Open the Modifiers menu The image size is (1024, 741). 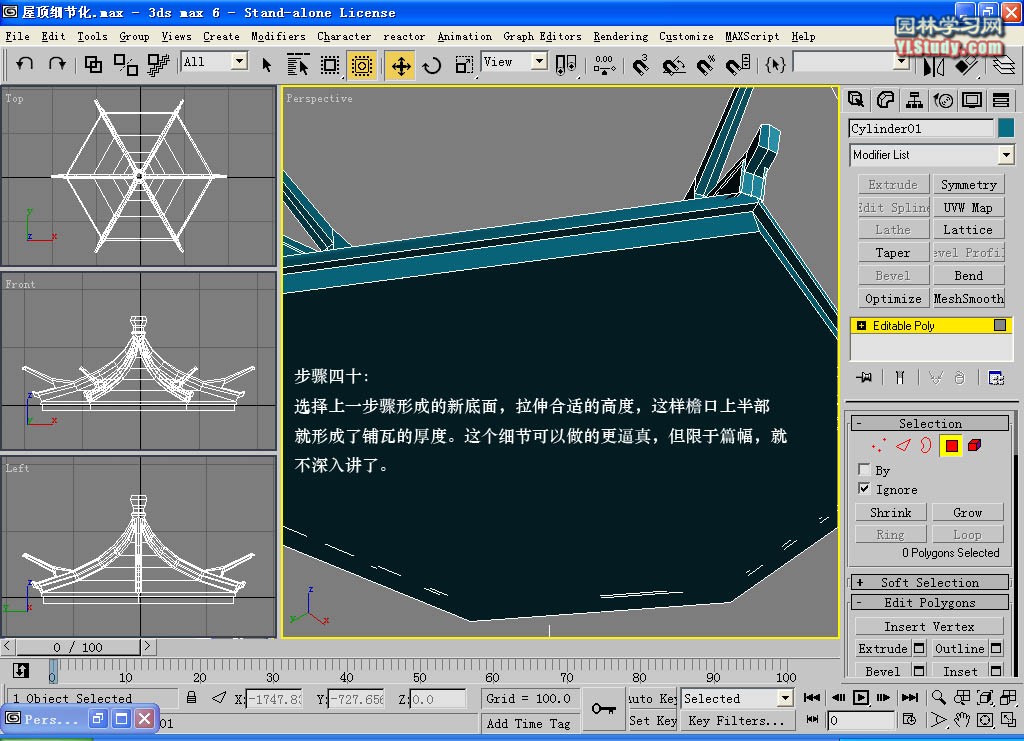pyautogui.click(x=278, y=37)
